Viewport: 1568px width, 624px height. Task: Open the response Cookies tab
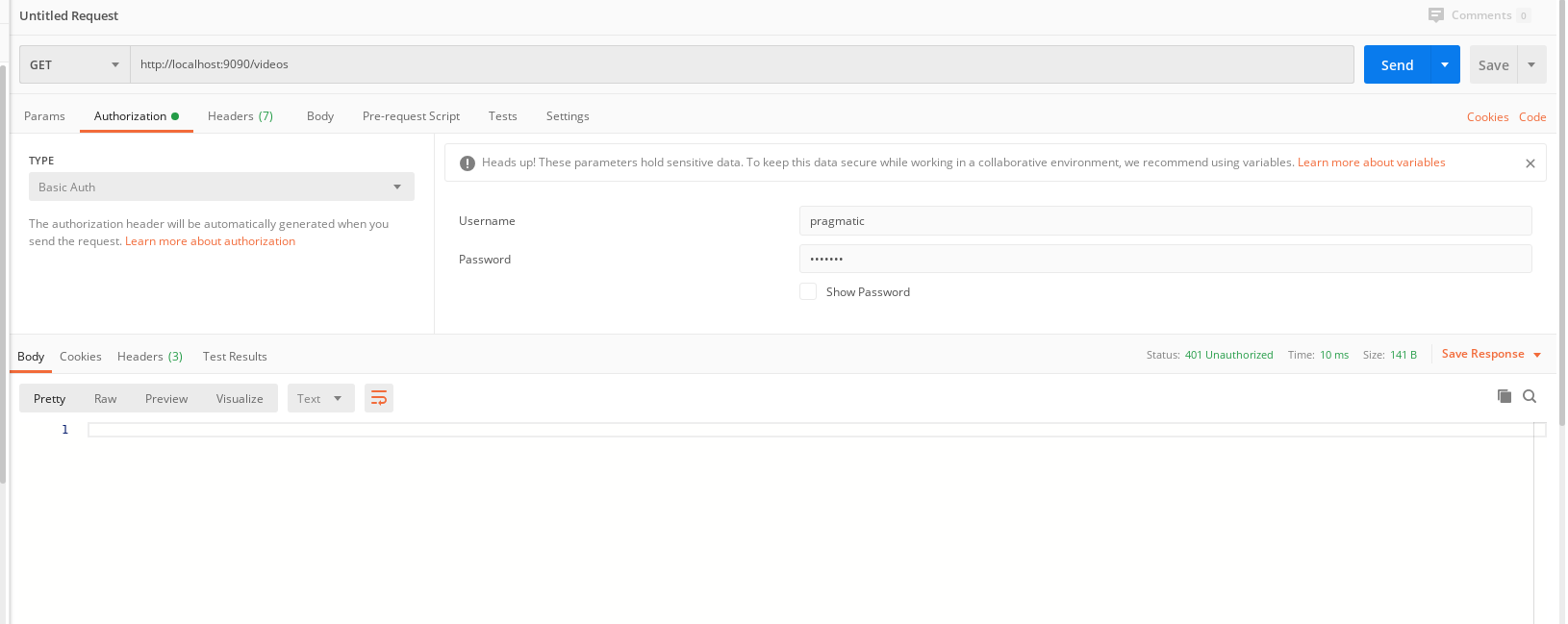coord(81,357)
